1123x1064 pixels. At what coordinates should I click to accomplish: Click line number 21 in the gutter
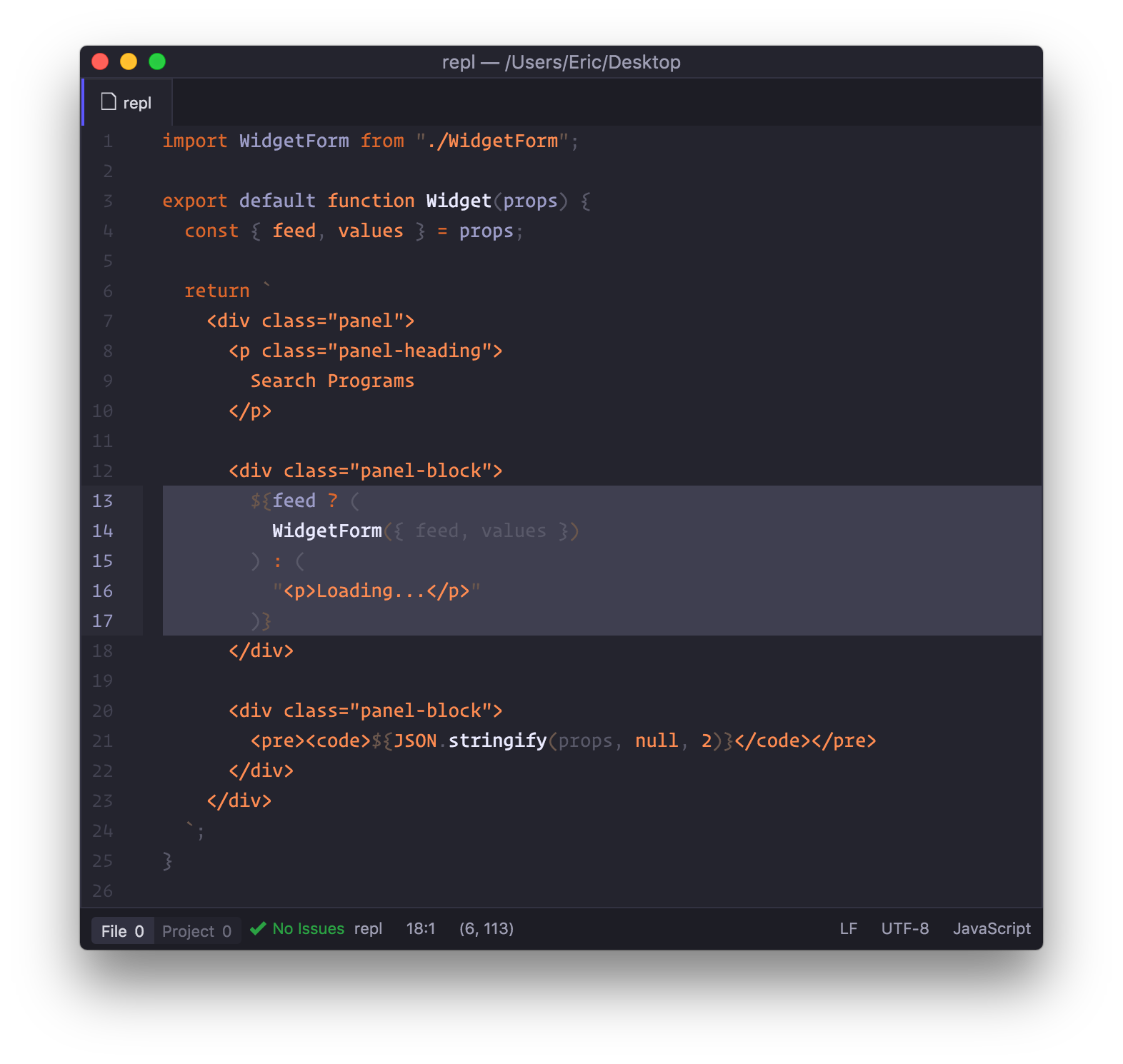click(x=103, y=741)
